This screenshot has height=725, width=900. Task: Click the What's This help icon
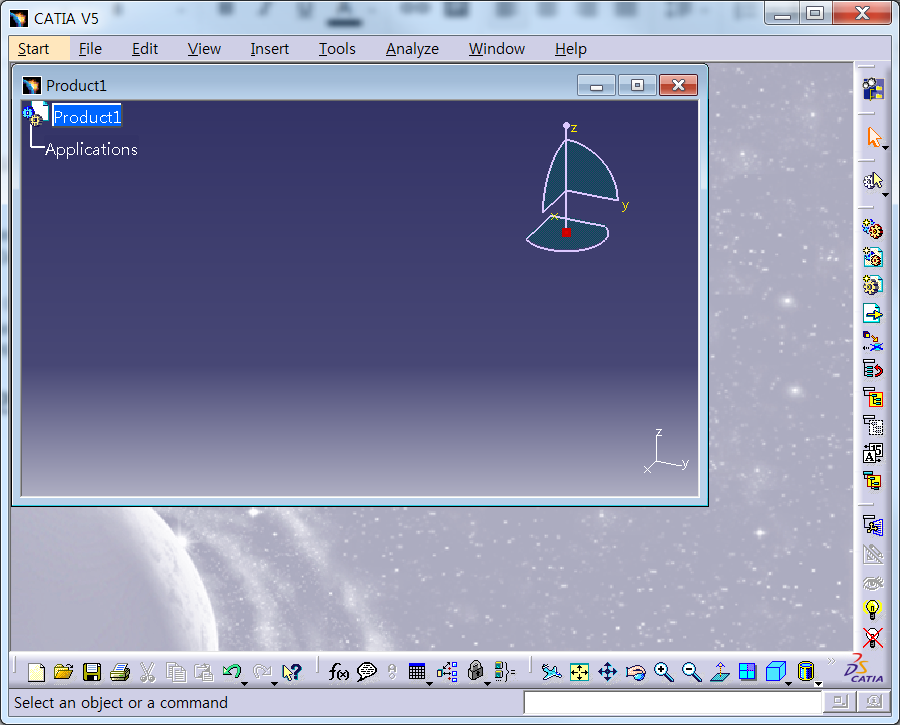pyautogui.click(x=292, y=672)
